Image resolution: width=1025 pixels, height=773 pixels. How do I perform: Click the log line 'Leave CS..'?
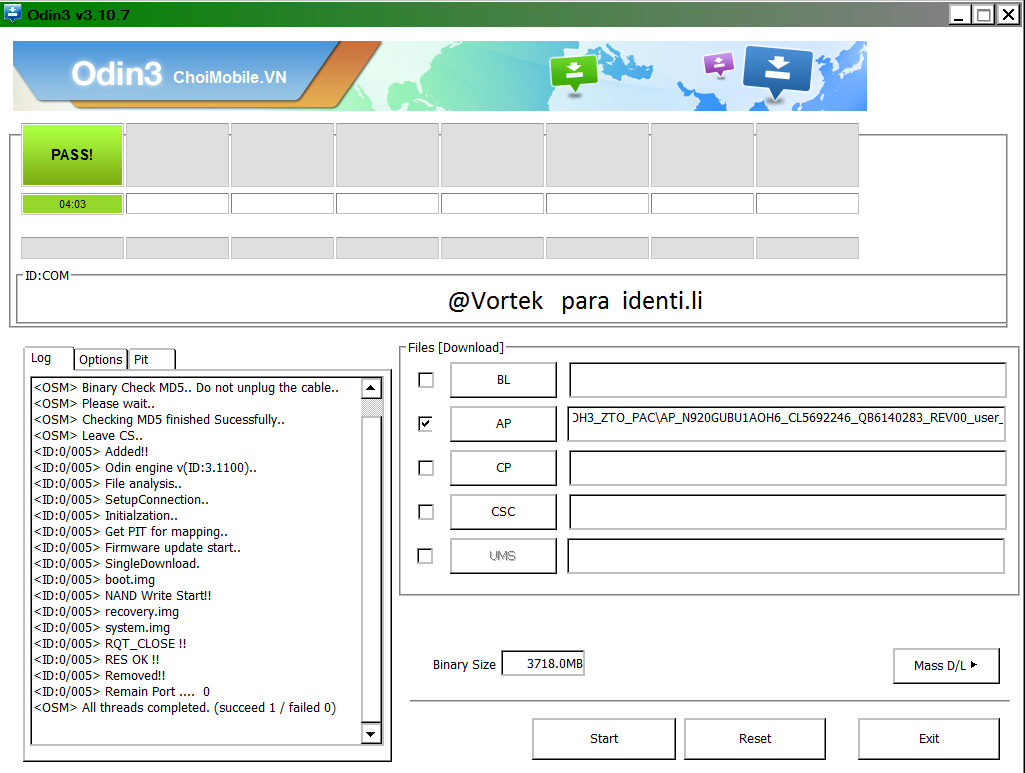(x=88, y=435)
